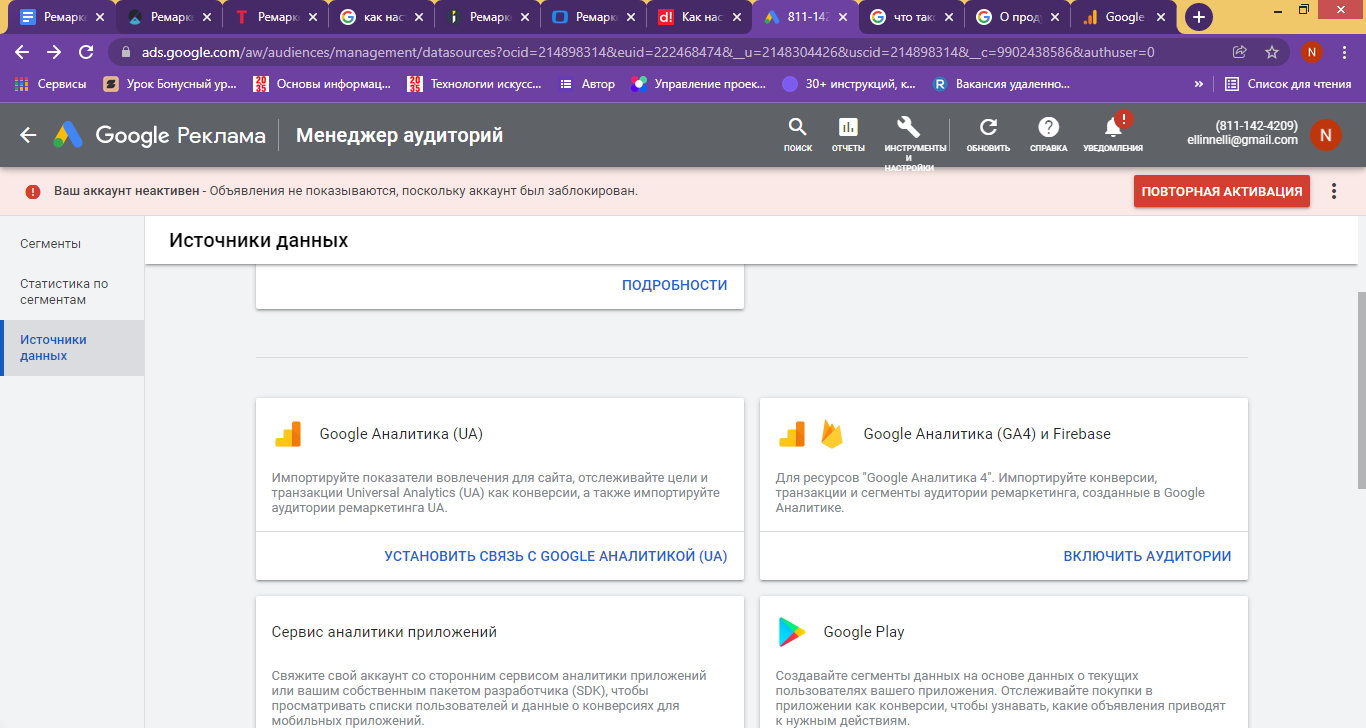Open the Управление проек... bookmark
This screenshot has width=1366, height=728.
coord(697,84)
